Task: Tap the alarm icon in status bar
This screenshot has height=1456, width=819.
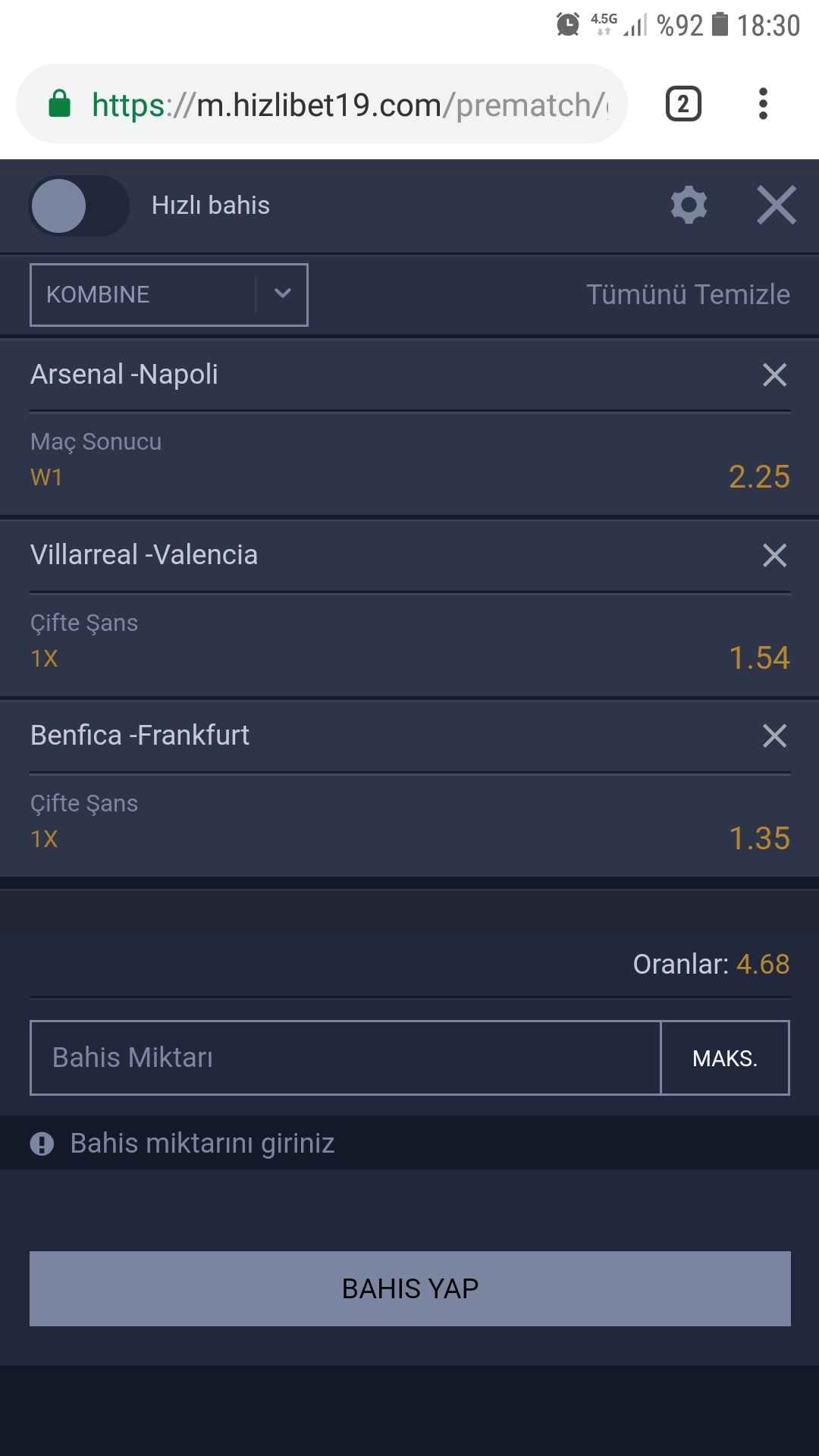Action: point(567,24)
